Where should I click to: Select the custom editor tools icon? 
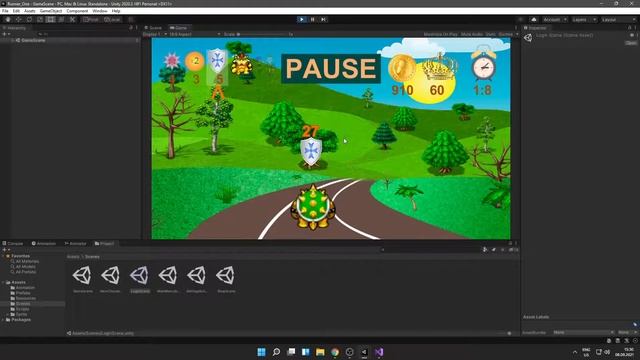[x=72, y=20]
